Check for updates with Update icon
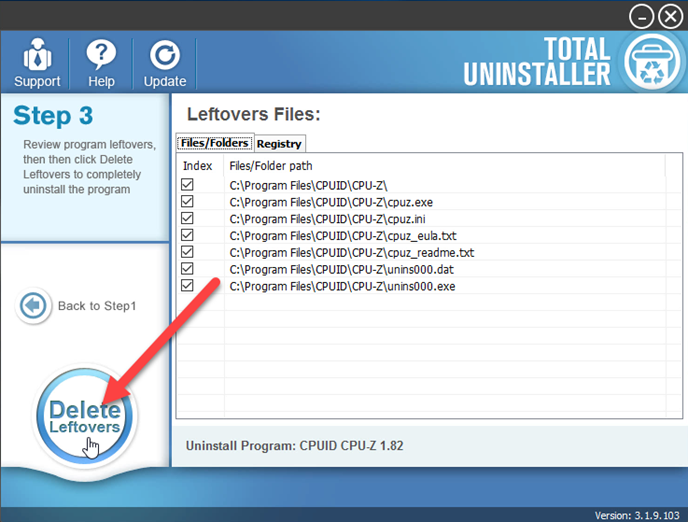This screenshot has width=688, height=522. pos(165,63)
